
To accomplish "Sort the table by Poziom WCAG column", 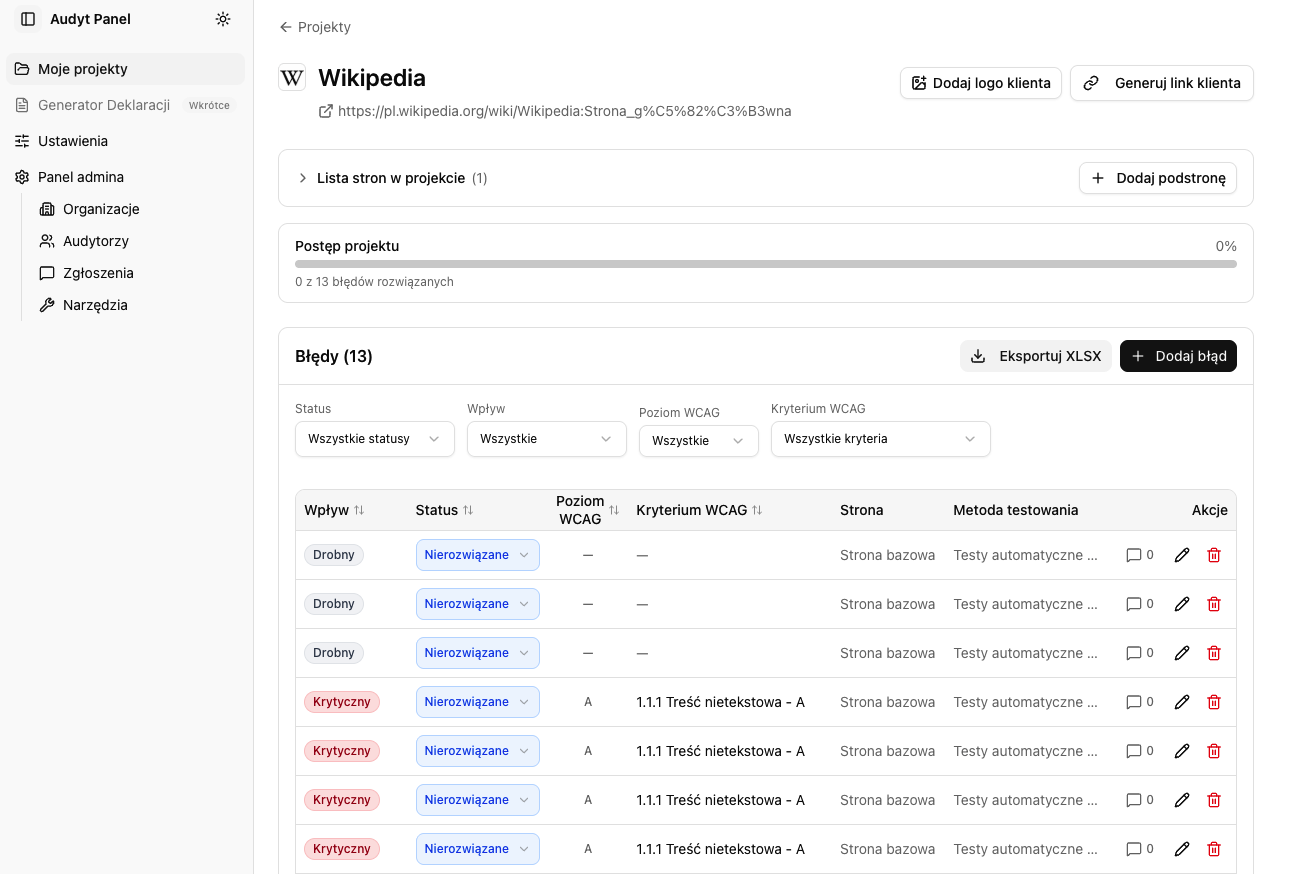I will coord(588,510).
